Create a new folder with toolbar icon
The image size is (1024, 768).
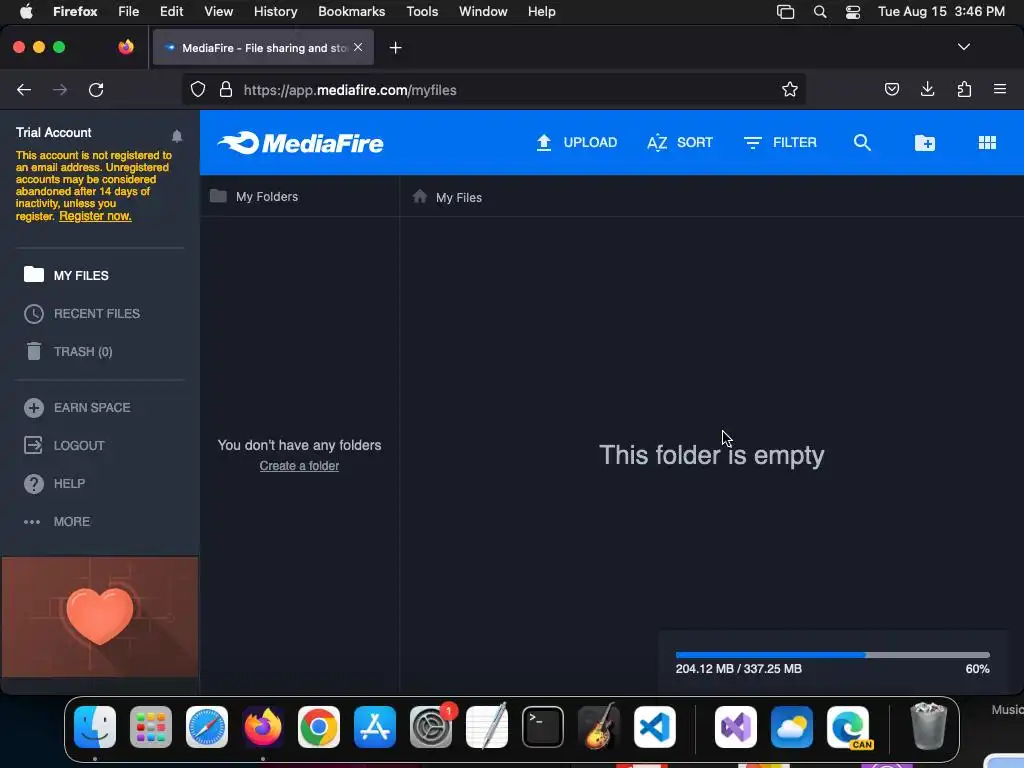pyautogui.click(x=924, y=142)
